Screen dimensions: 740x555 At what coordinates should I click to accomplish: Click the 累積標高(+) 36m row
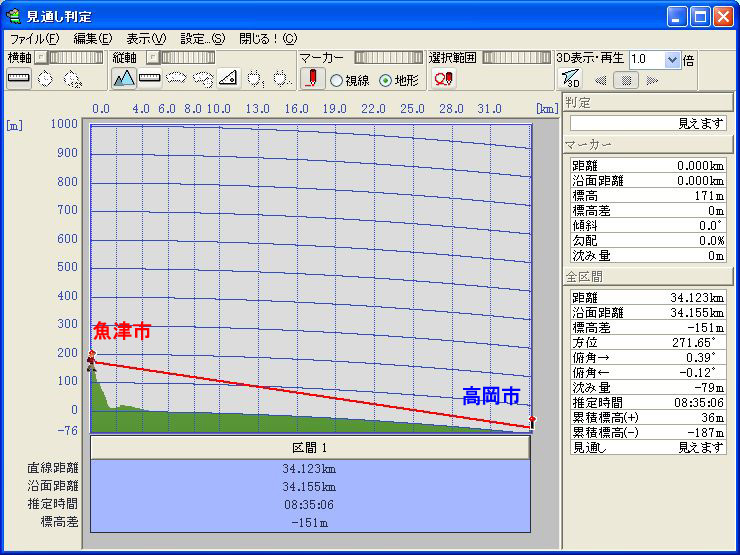[648, 417]
